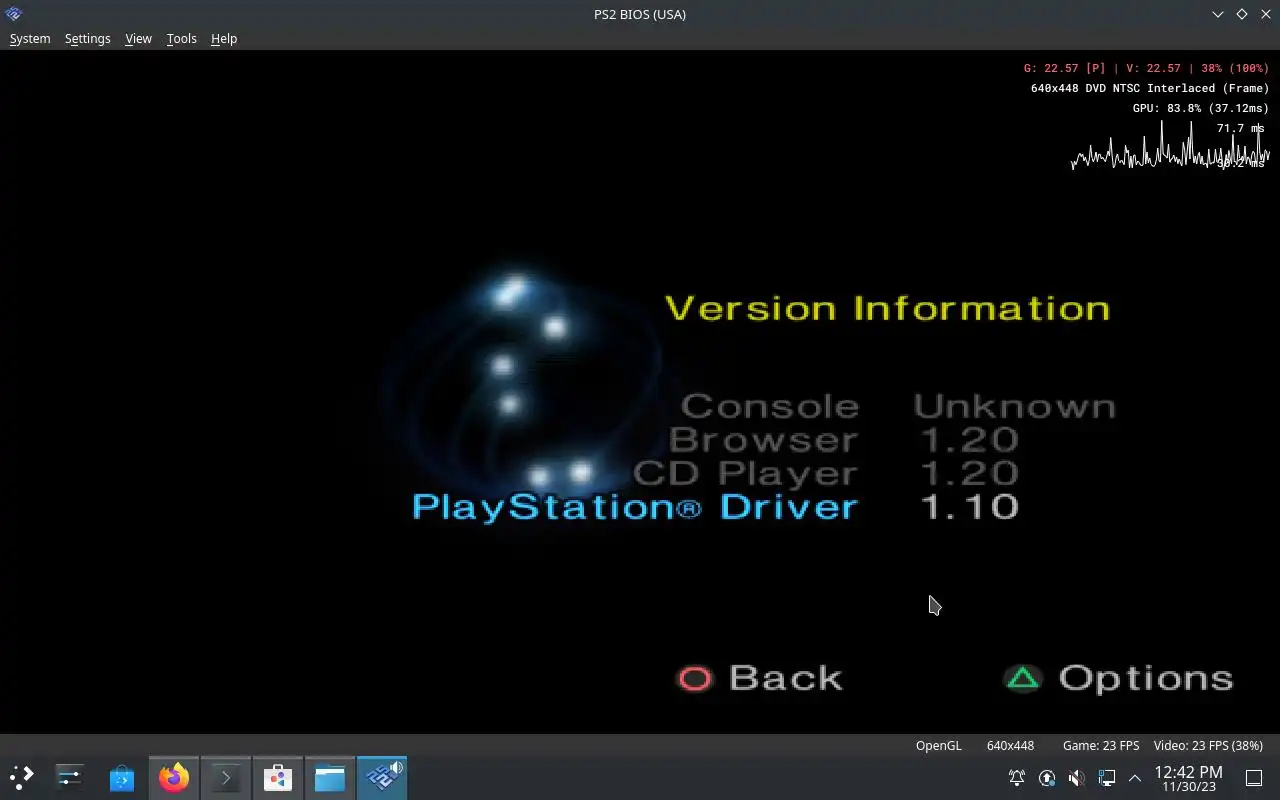The width and height of the screenshot is (1280, 800).
Task: Click the Game: 23 FPS status entry
Action: pos(1101,745)
